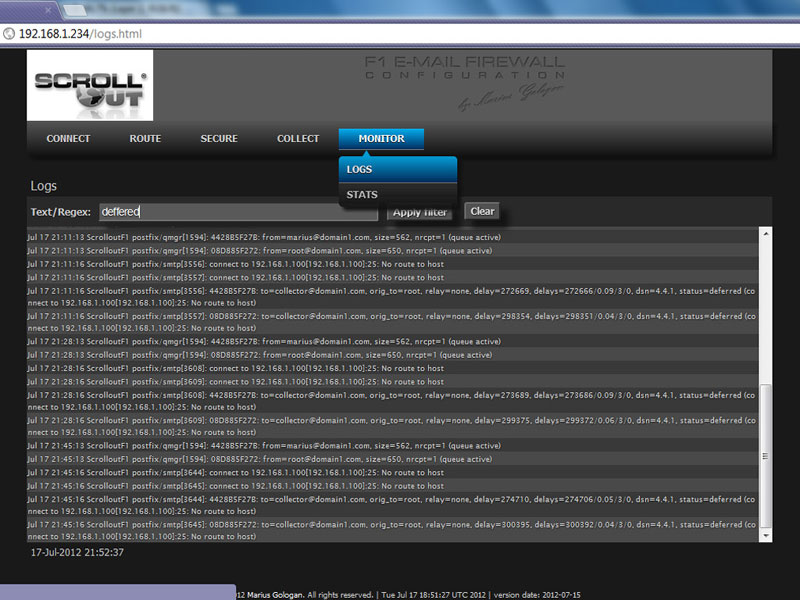Click the 17-Jul-2012 timestamp below logs
Viewport: 800px width, 600px height.
click(x=77, y=552)
